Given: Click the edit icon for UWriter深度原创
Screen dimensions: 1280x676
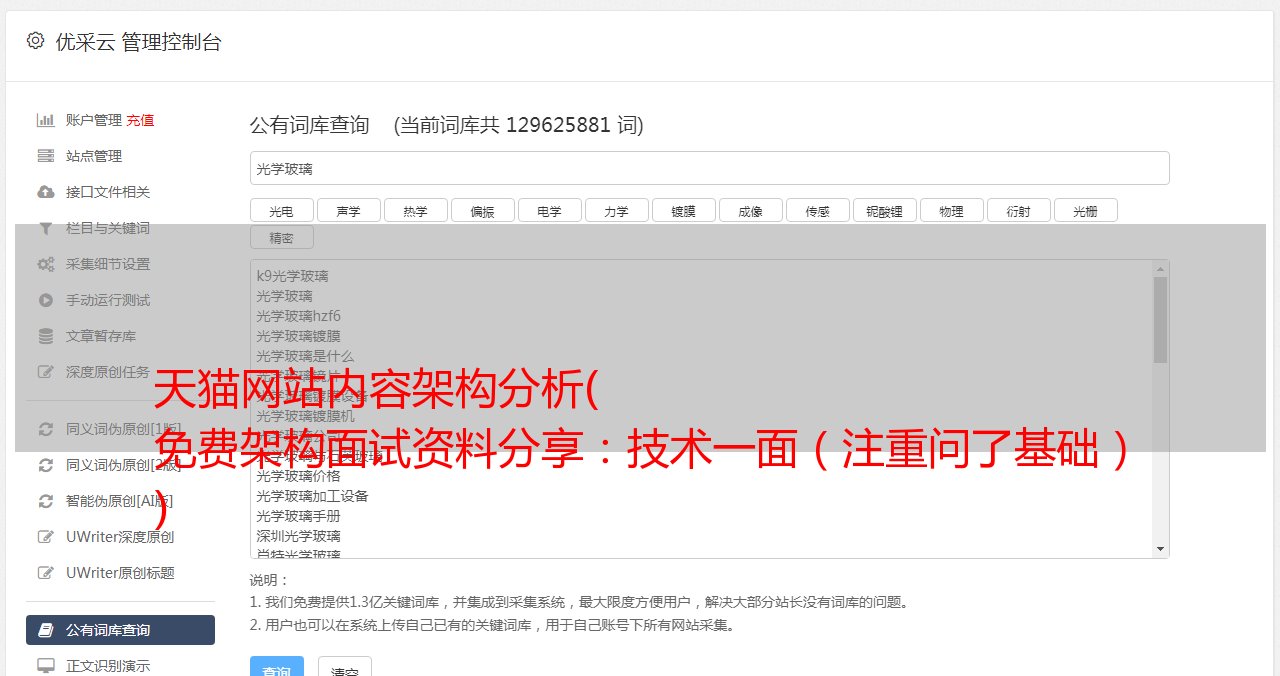Looking at the screenshot, I should pos(46,537).
